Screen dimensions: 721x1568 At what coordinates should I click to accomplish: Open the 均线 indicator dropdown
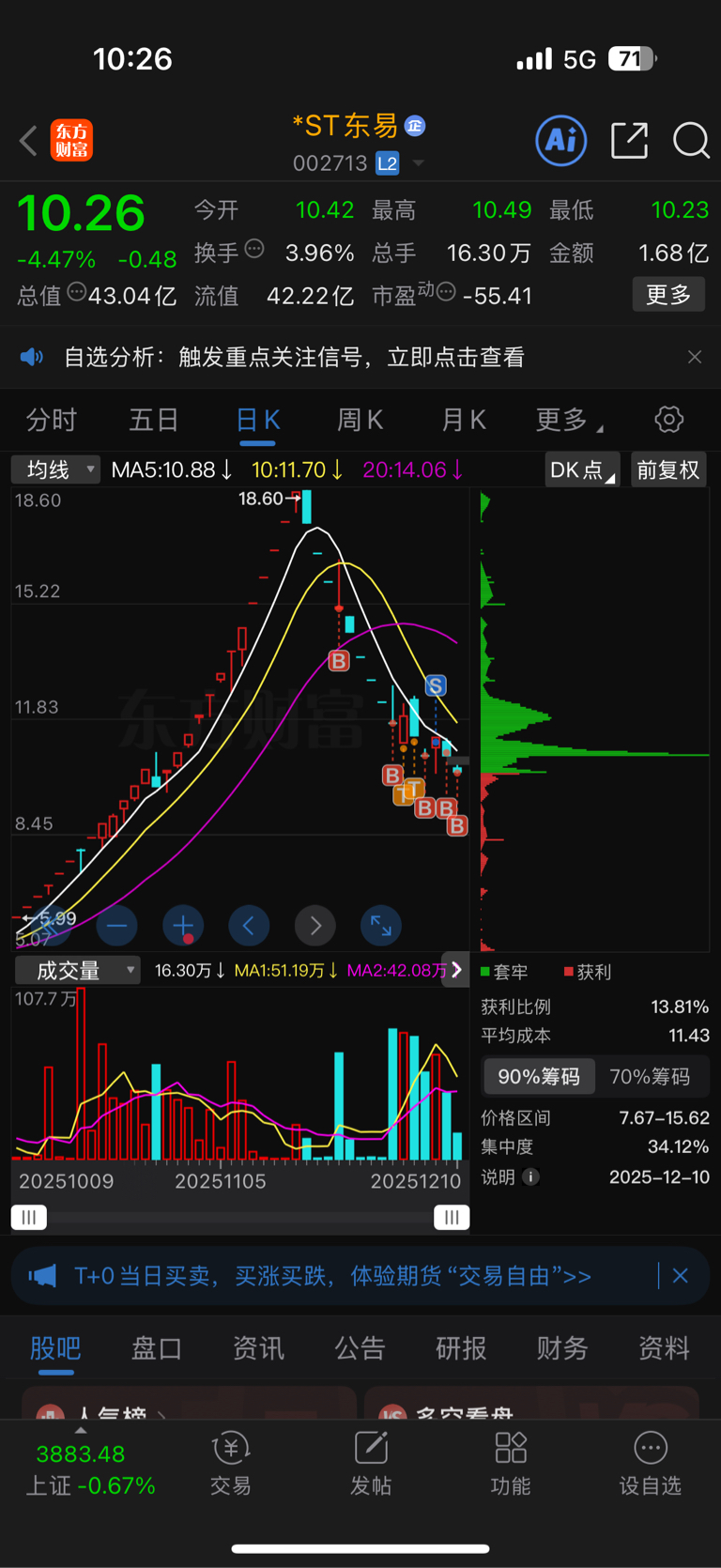[55, 469]
